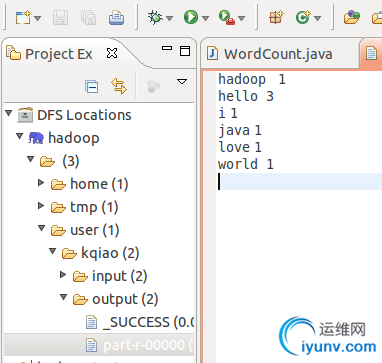
Task: Collapse the root (3) folder
Action: pos(31,159)
